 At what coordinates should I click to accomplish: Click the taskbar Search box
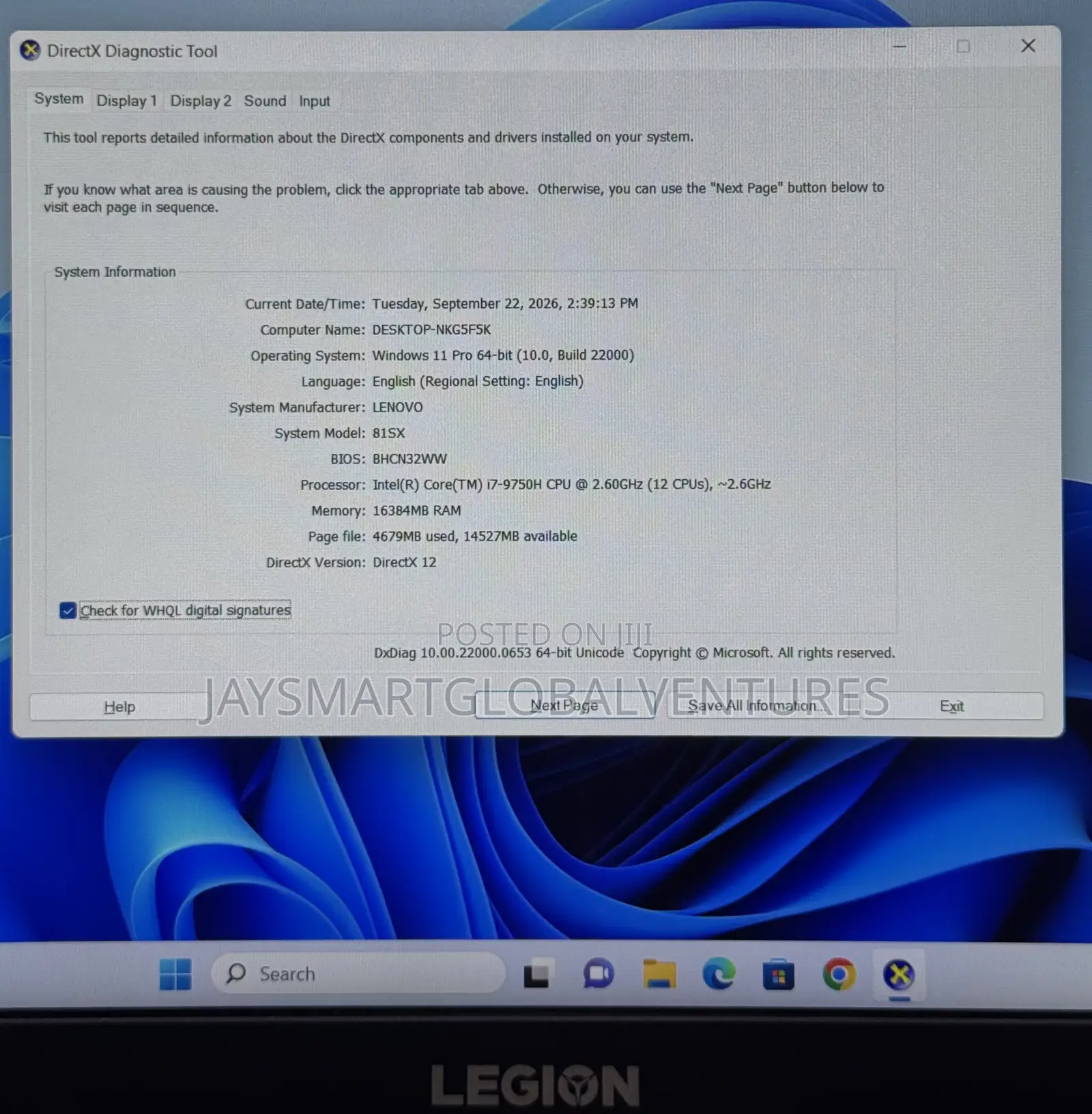click(358, 973)
